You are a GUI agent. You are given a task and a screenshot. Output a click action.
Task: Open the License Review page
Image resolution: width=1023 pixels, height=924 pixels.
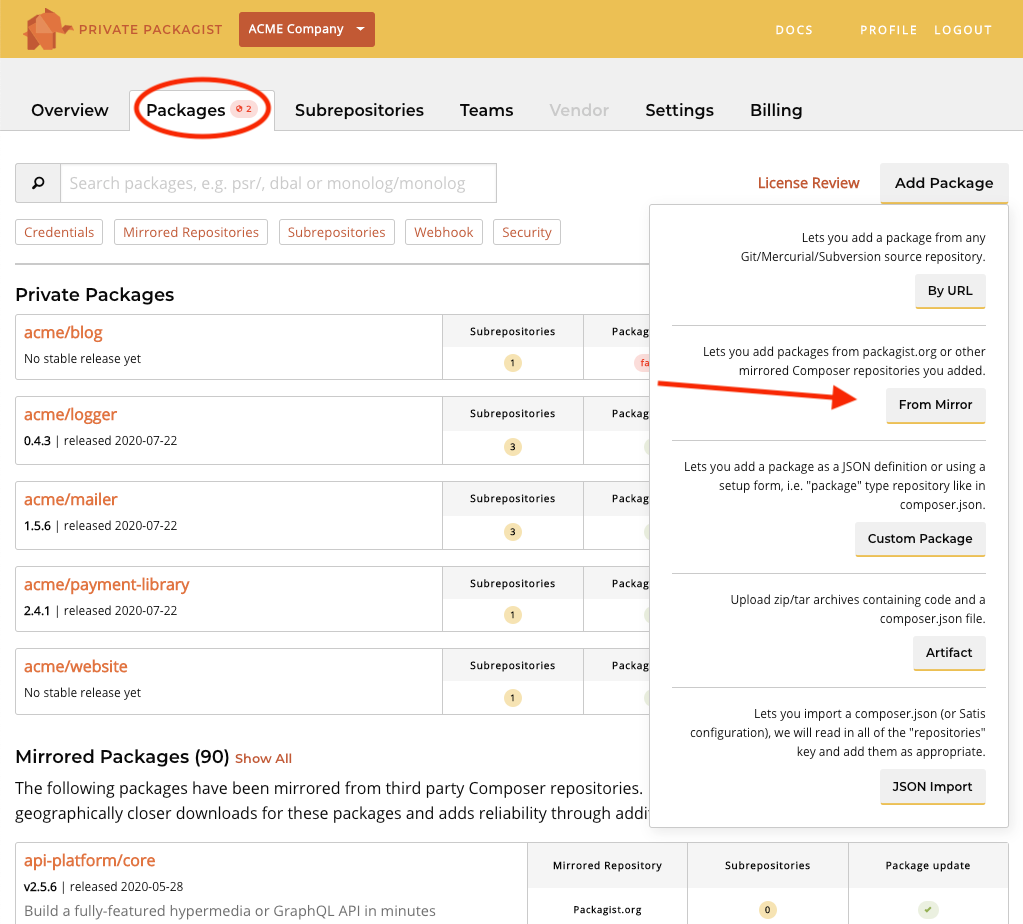click(808, 183)
